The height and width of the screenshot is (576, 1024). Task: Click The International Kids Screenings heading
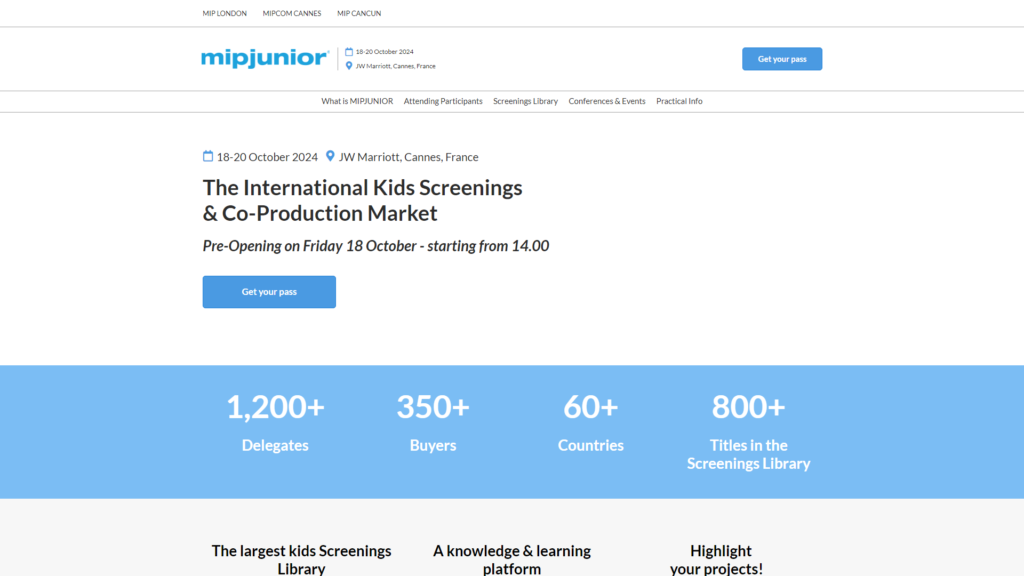pyautogui.click(x=362, y=200)
